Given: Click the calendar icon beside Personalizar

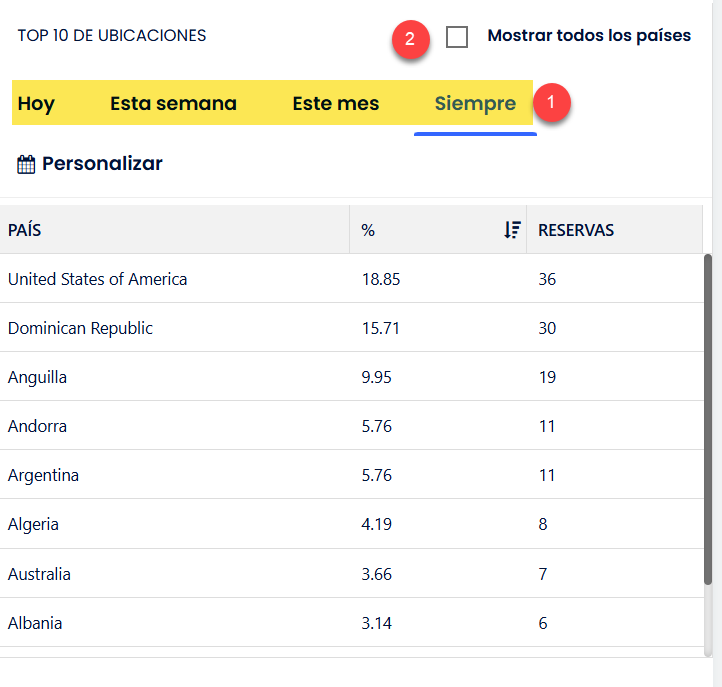Looking at the screenshot, I should tap(26, 164).
